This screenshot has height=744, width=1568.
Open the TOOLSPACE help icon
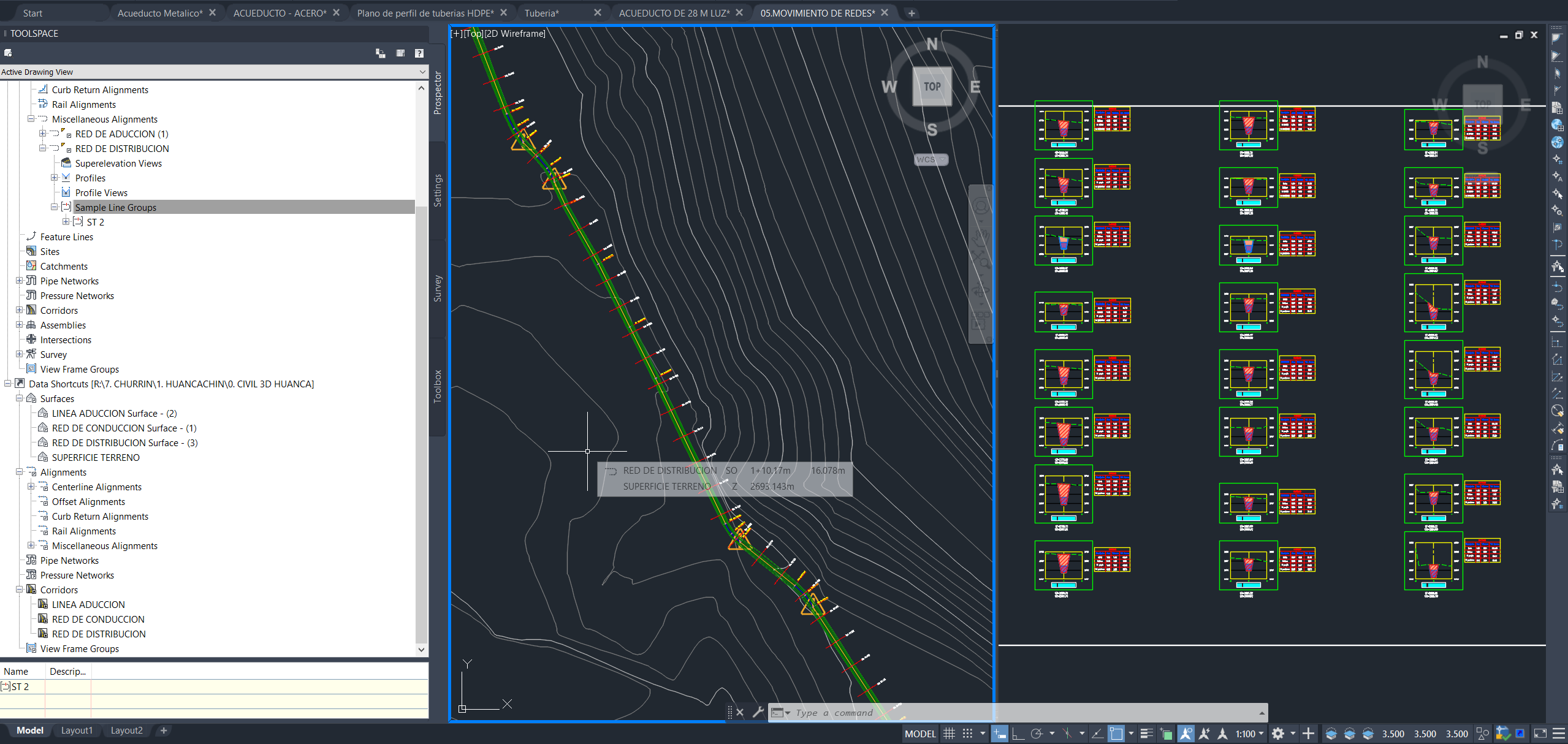pyautogui.click(x=420, y=53)
